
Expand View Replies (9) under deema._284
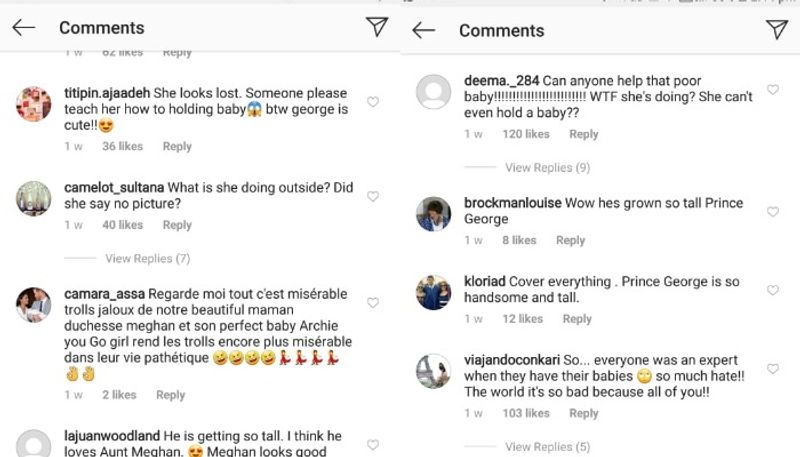click(x=547, y=168)
